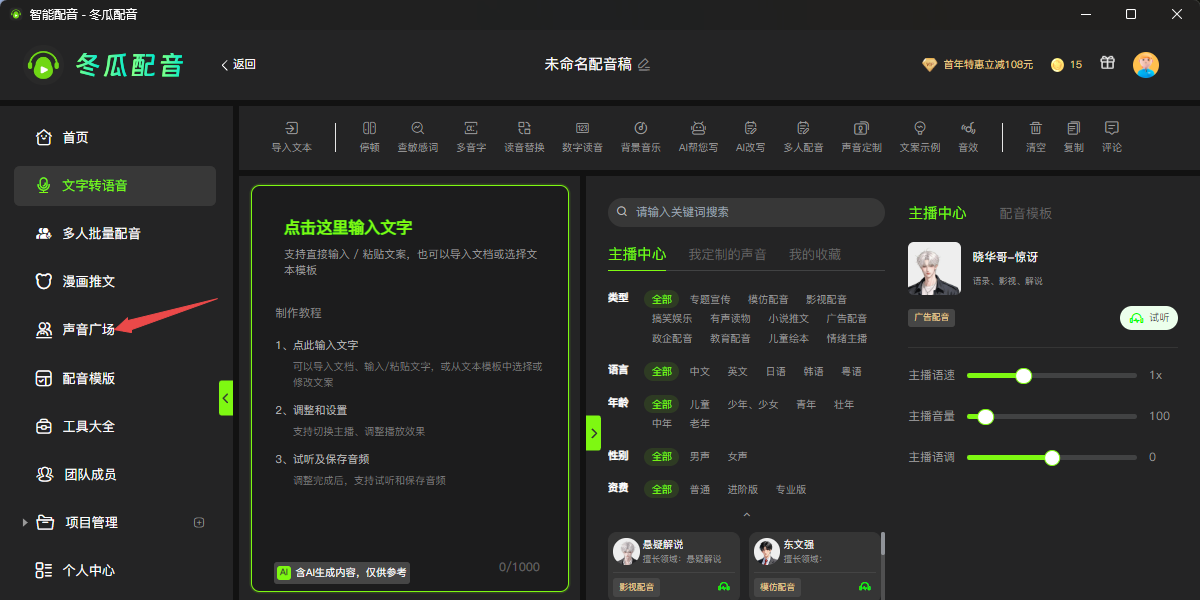Screen dimensions: 1200x600
Task: Select 专题宣传 type filter
Action: point(710,299)
